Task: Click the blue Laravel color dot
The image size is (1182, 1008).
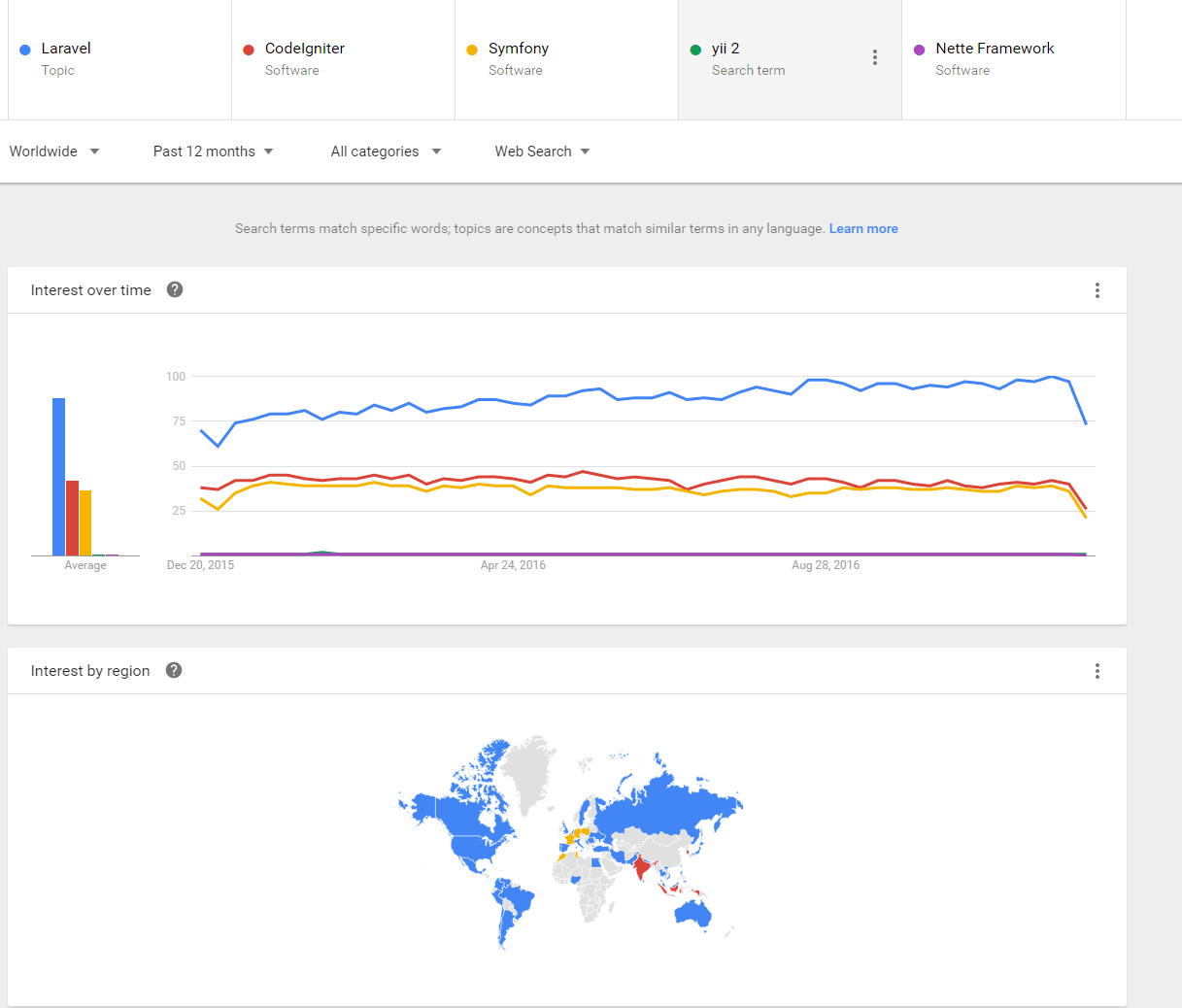Action: click(25, 50)
